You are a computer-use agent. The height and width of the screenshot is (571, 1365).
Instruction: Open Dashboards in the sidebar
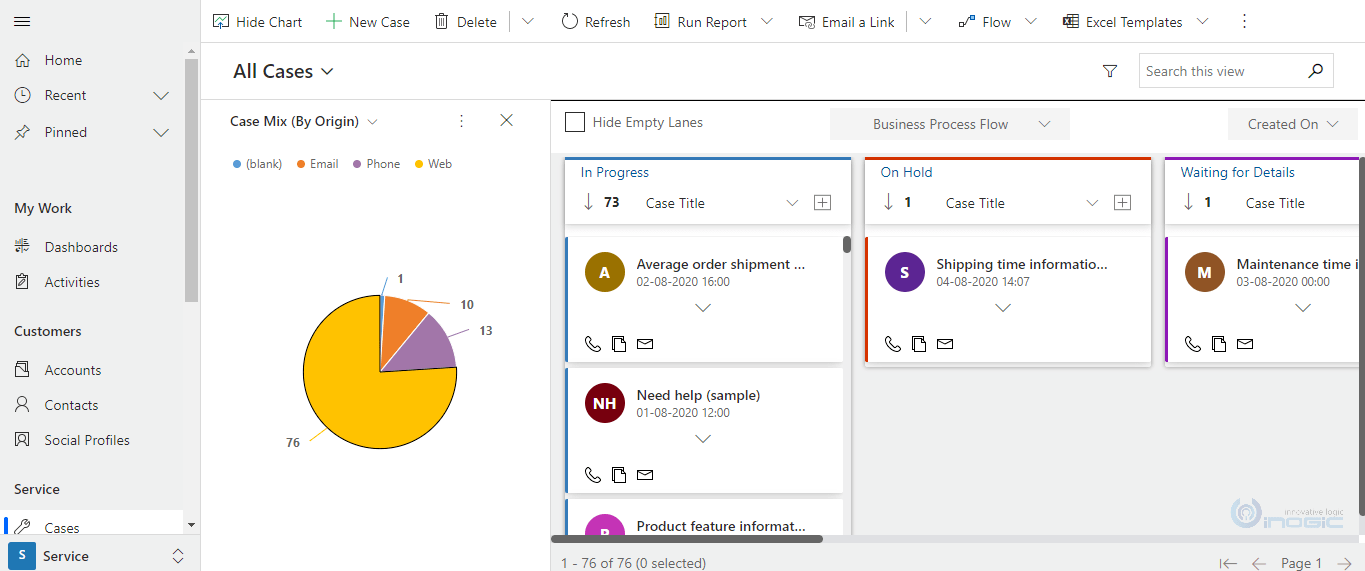pyautogui.click(x=81, y=247)
